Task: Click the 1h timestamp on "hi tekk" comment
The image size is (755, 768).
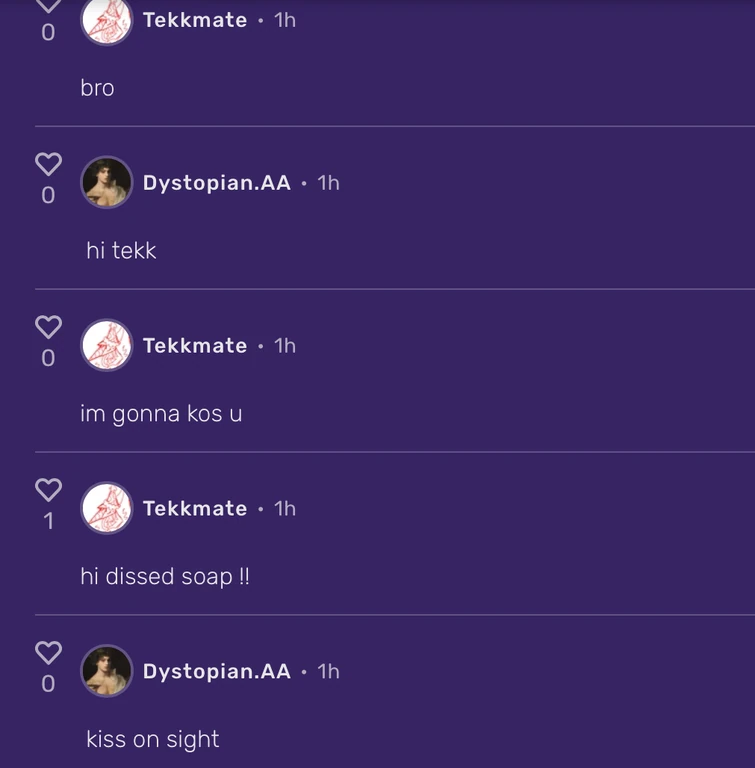Action: [x=328, y=183]
